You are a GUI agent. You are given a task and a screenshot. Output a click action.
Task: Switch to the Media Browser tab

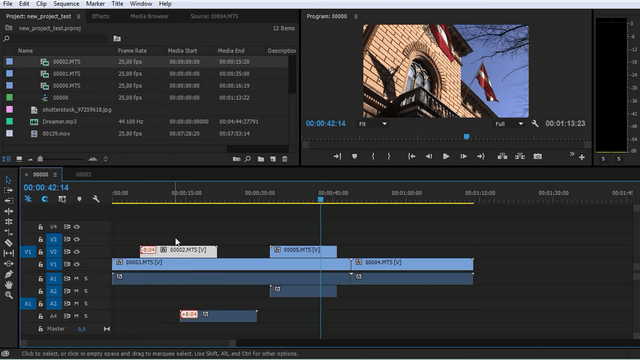pos(149,16)
